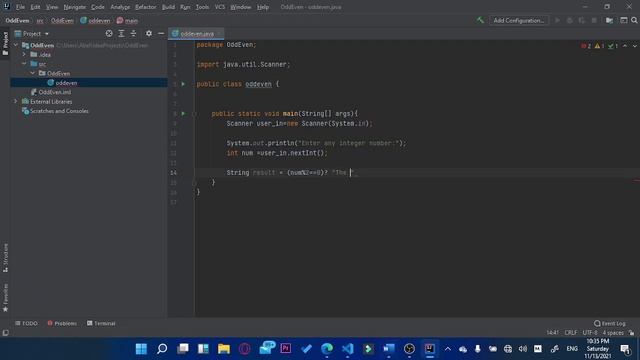Click the Debug bug toolbar icon
The image size is (640, 360).
point(569,20)
